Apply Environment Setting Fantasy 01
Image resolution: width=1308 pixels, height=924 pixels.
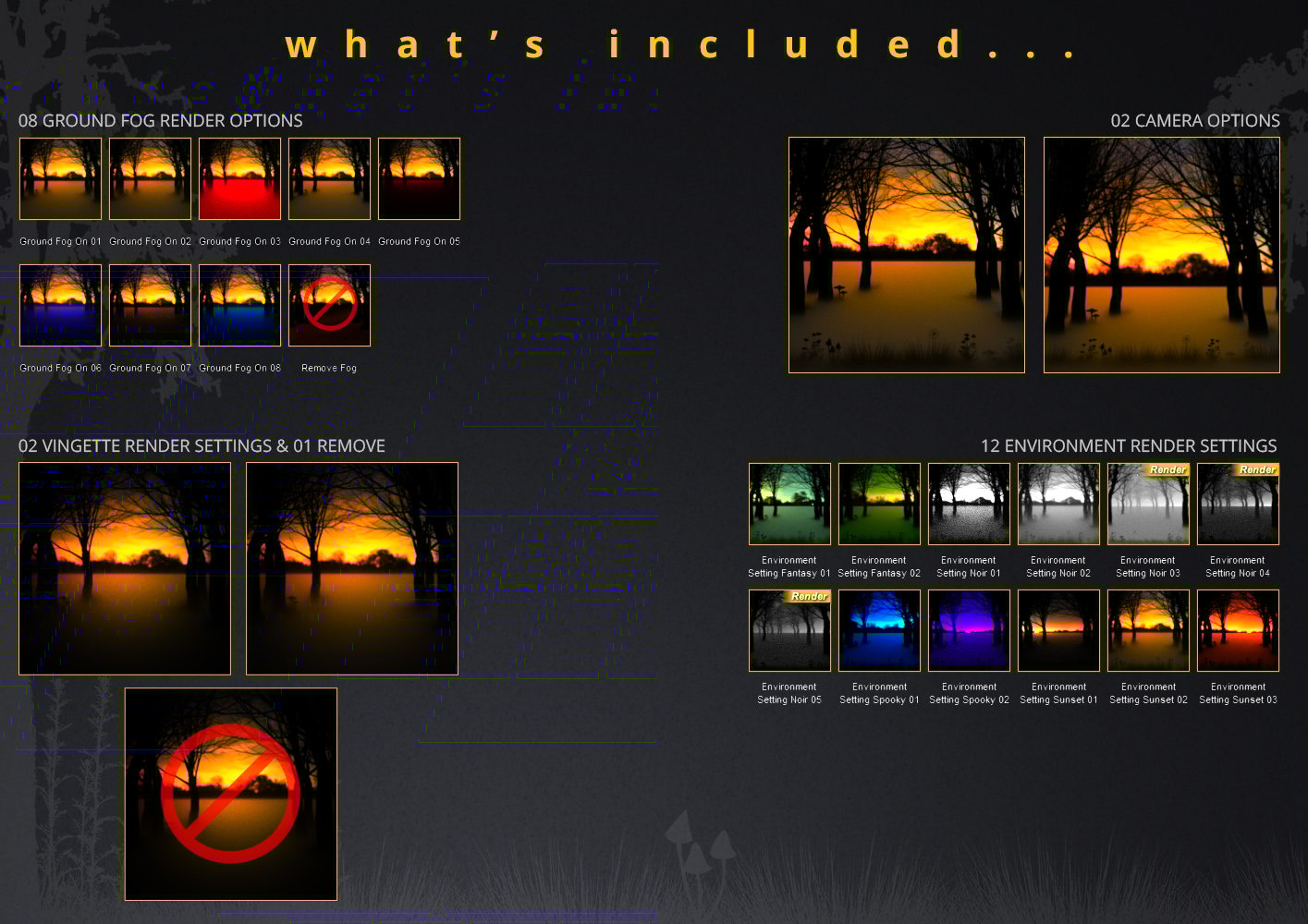coord(789,504)
